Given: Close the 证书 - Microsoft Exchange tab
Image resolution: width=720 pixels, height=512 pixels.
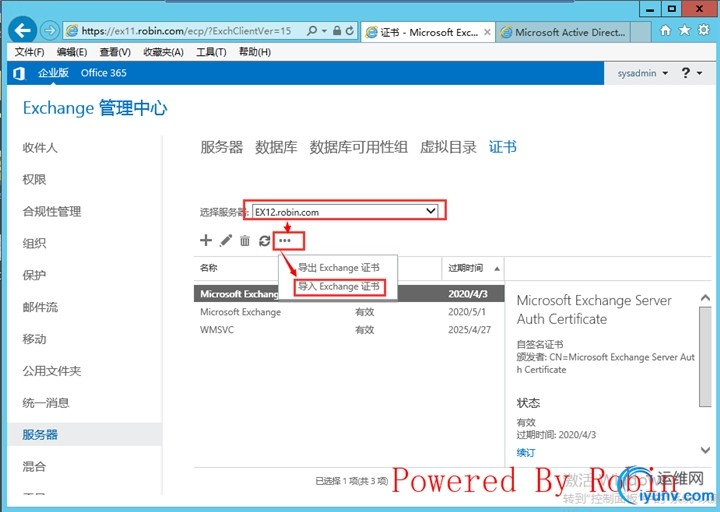Looking at the screenshot, I should pos(487,32).
